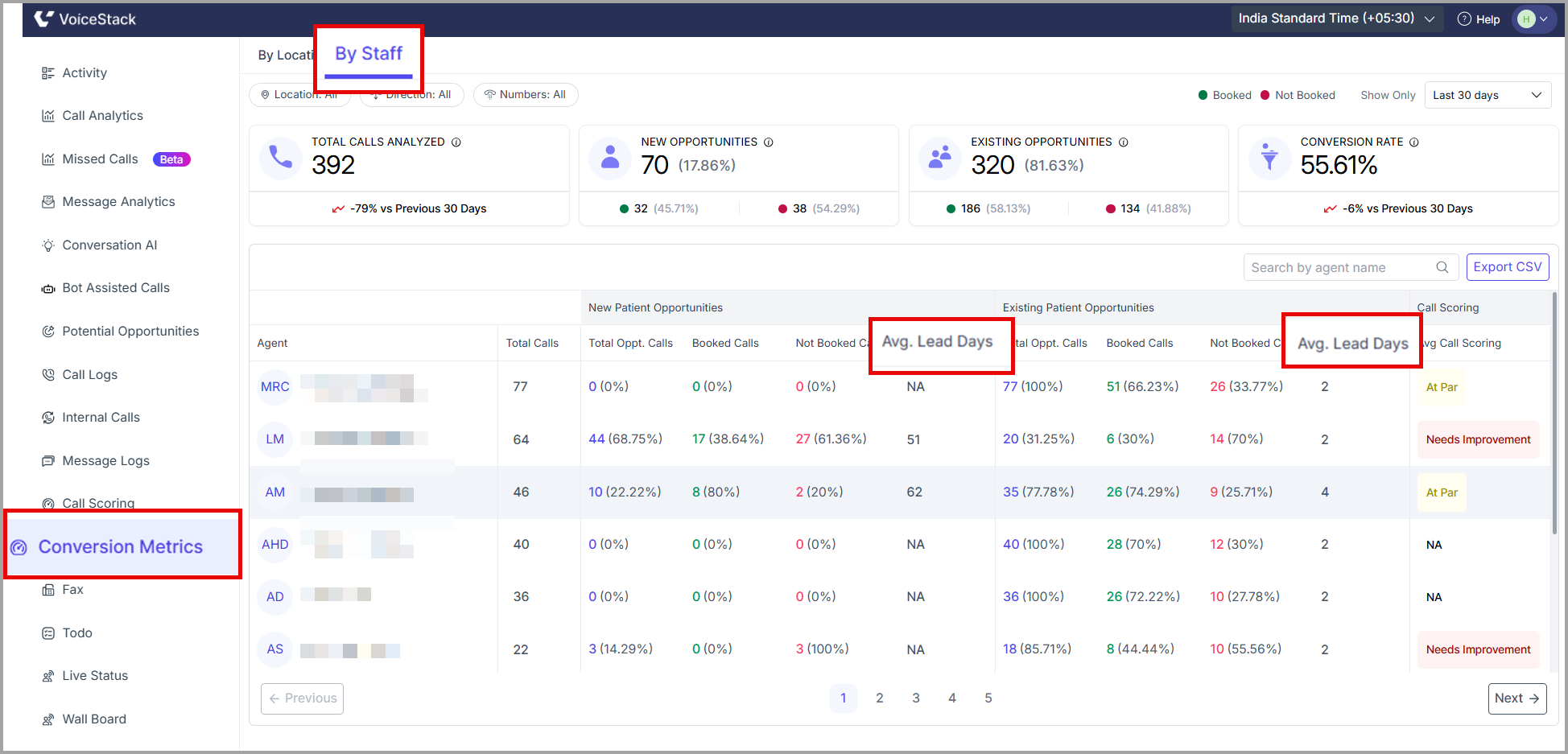This screenshot has height=754, width=1568.
Task: Go to Conversation AI
Action: pyautogui.click(x=100, y=245)
